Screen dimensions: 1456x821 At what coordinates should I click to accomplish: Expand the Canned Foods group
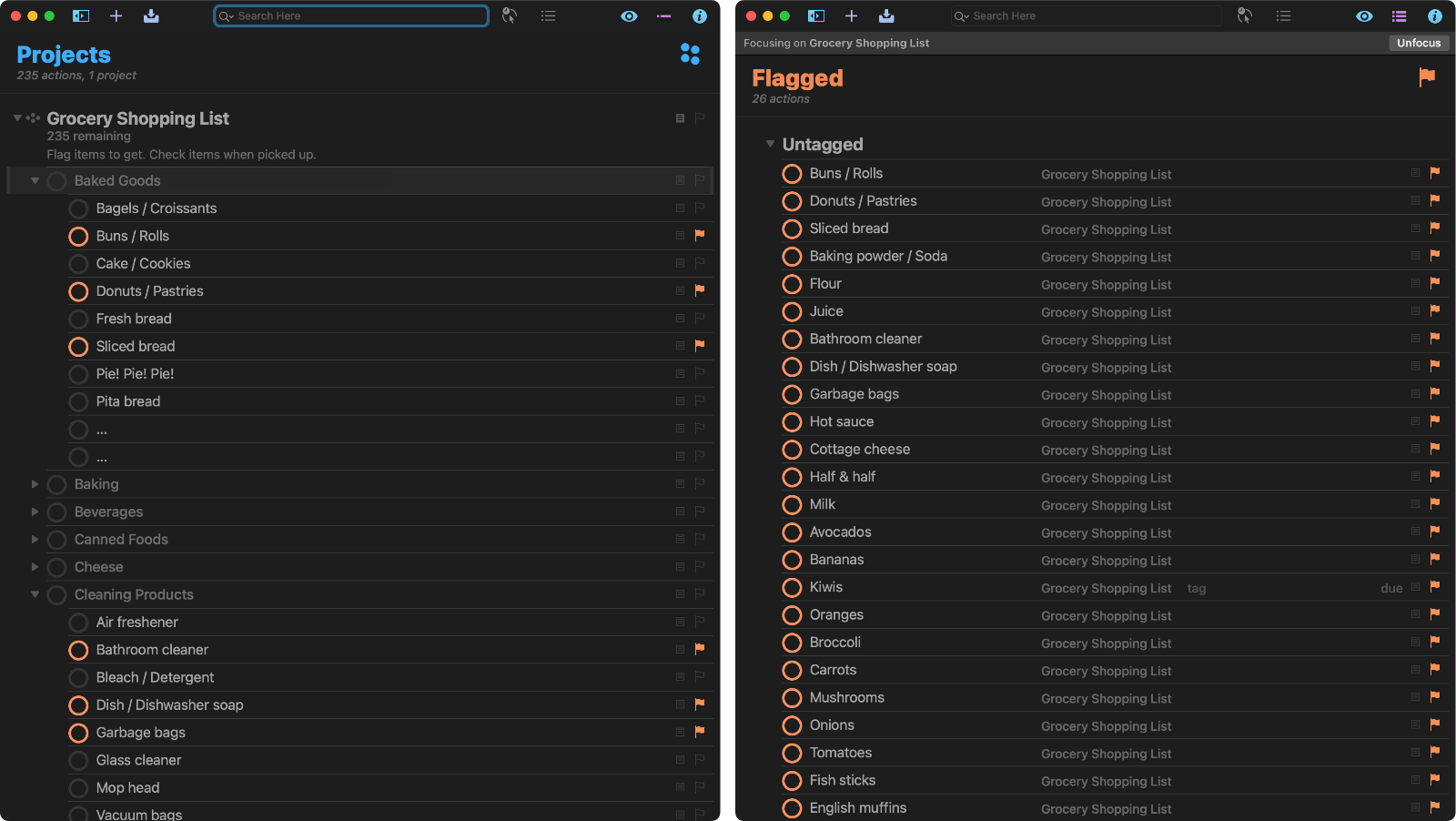(35, 539)
